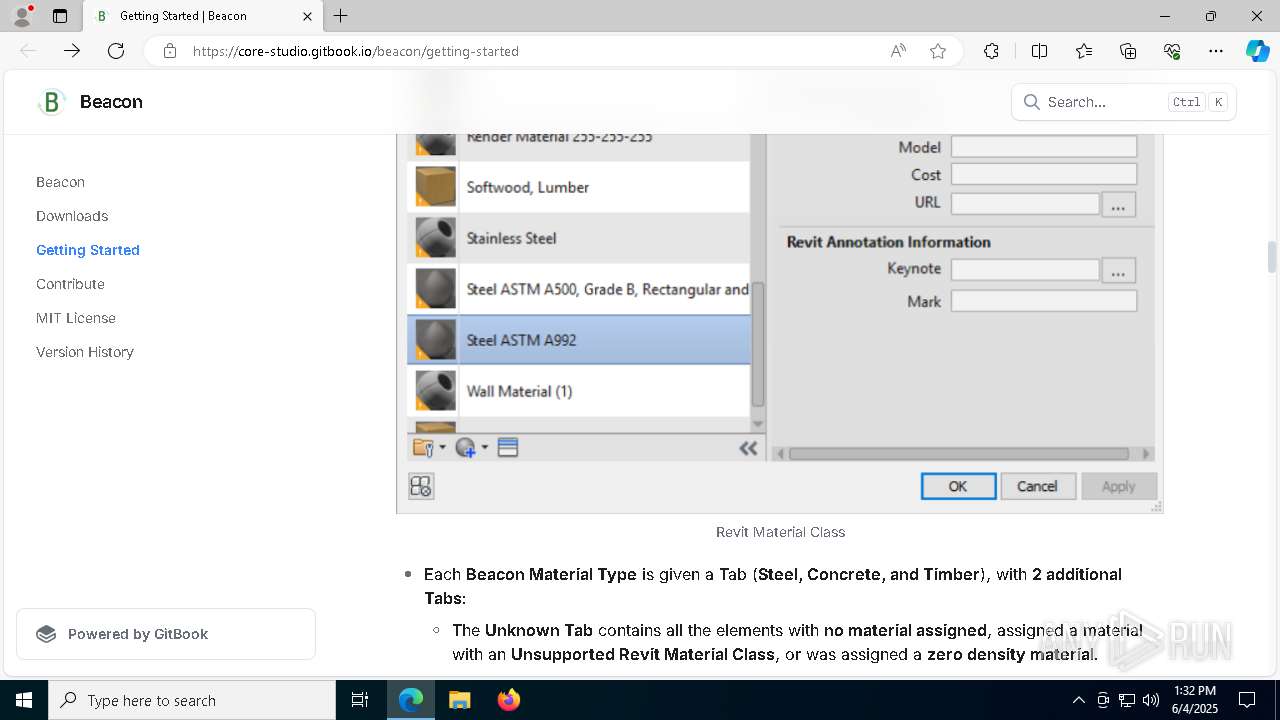Open the Collections icon
The width and height of the screenshot is (1280, 720).
tap(1128, 51)
